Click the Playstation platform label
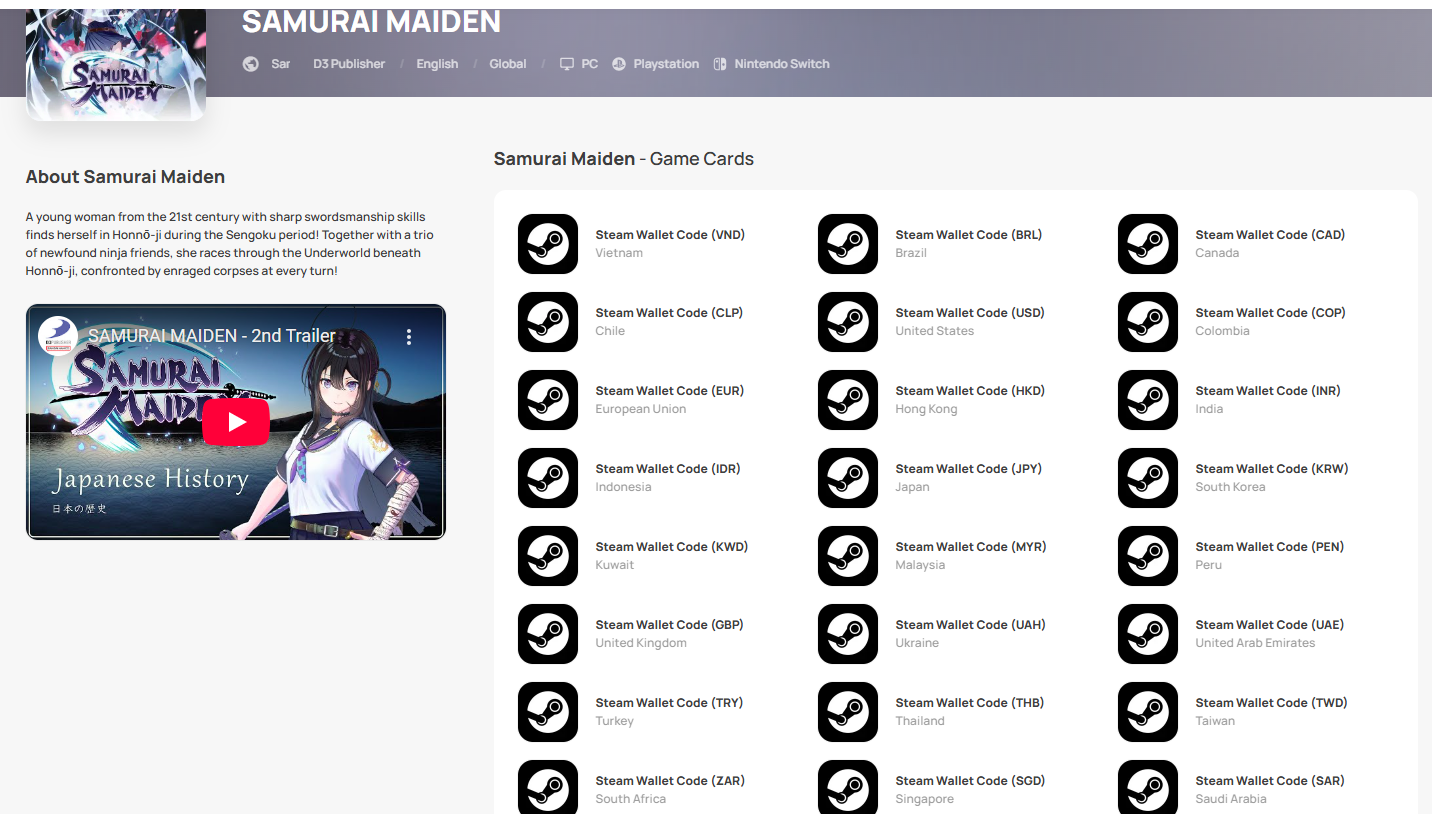 pos(666,64)
